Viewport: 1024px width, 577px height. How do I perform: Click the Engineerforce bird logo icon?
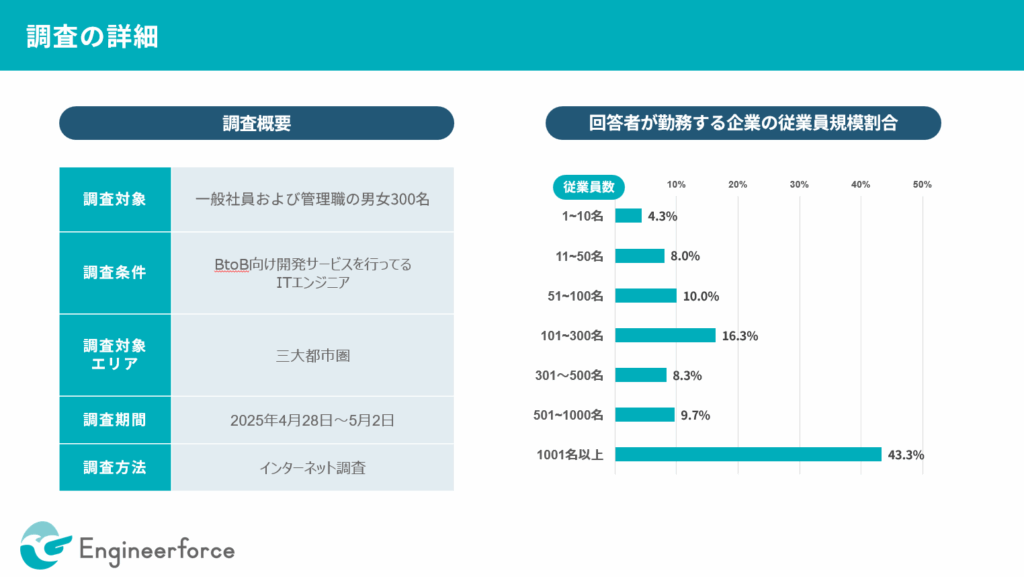[x=46, y=547]
